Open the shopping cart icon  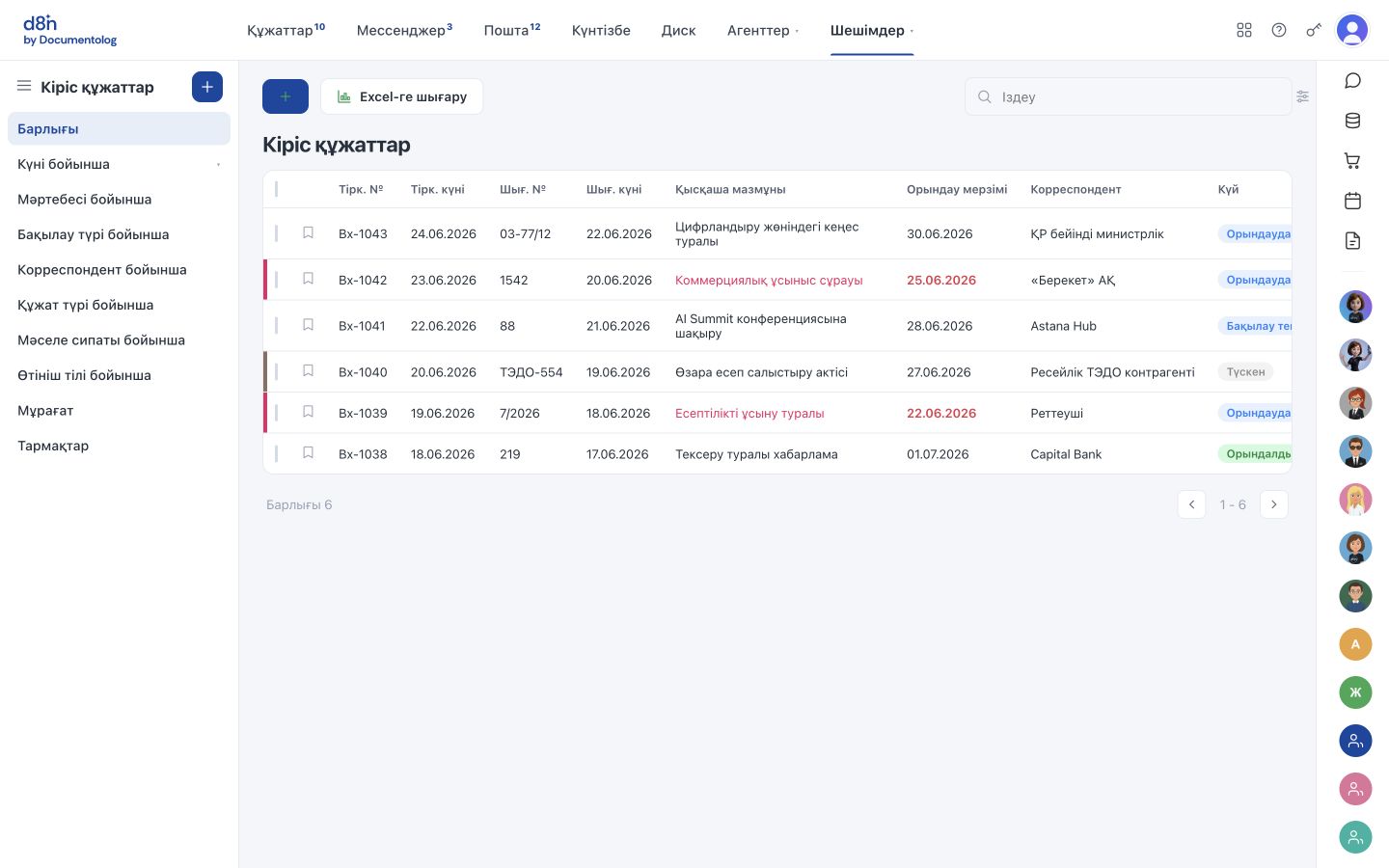1353,161
